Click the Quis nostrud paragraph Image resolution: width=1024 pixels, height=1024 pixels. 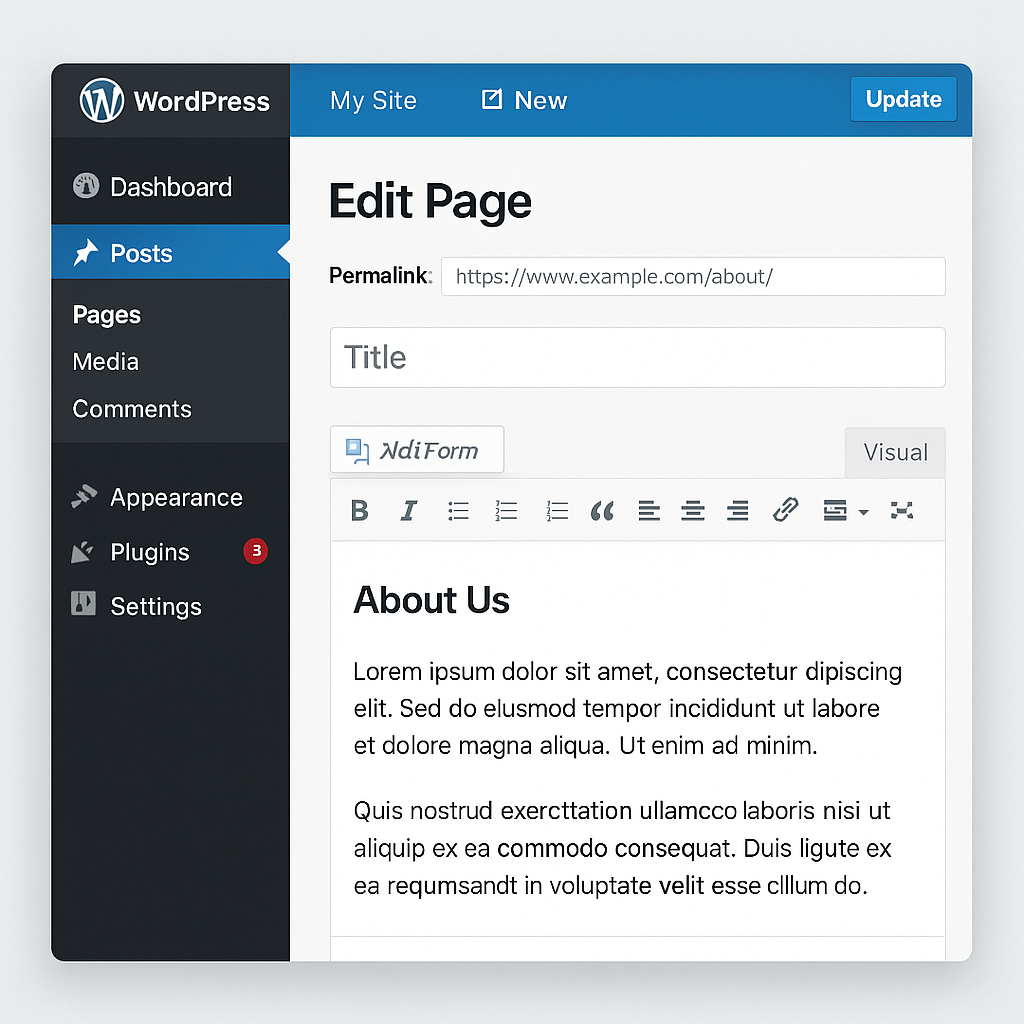point(622,848)
